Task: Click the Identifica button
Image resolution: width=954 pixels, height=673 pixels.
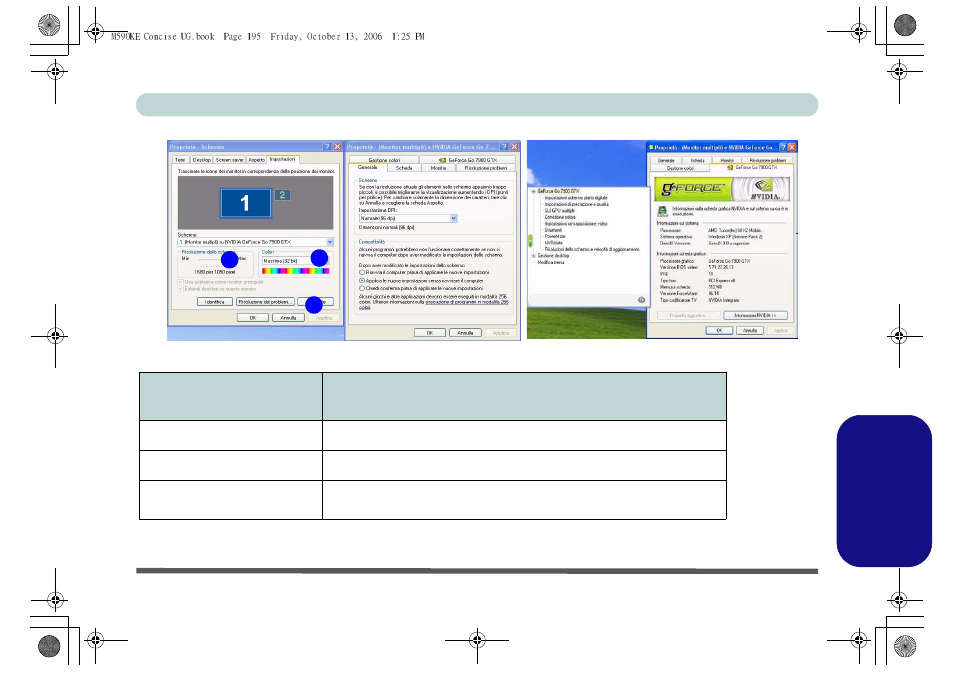Action: point(214,301)
